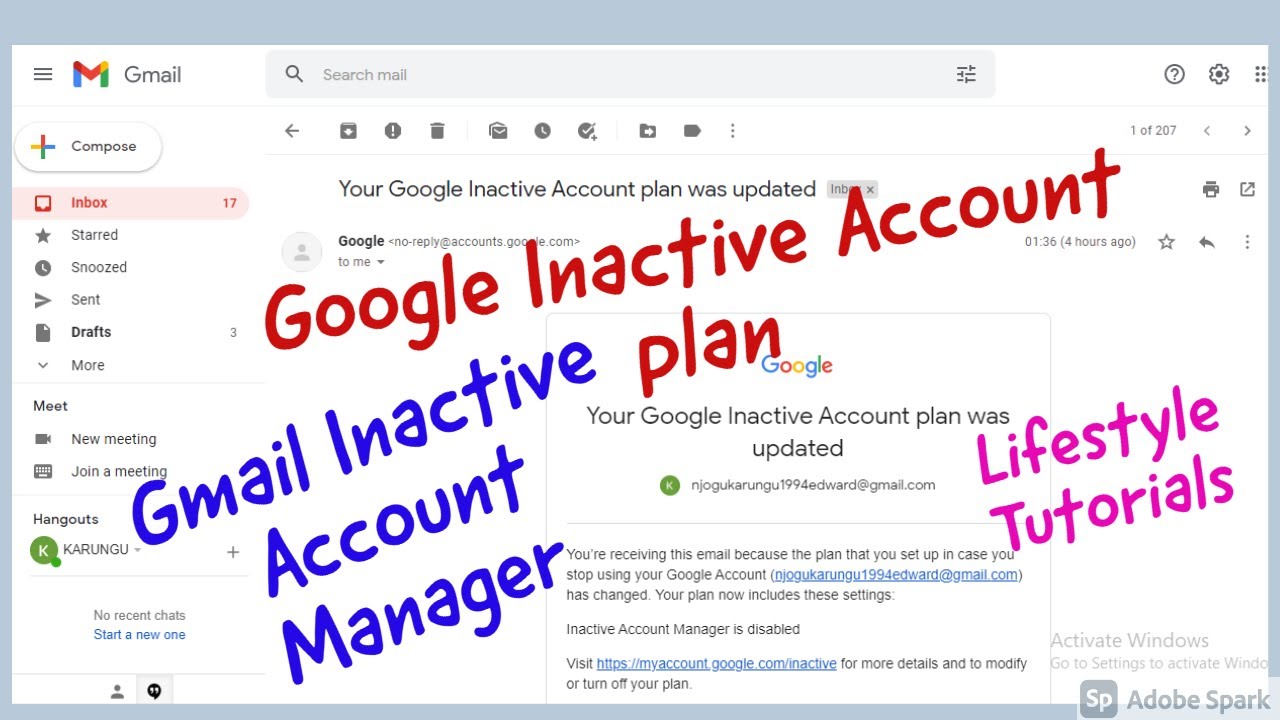Click 'Start a new one' chat link
Image resolution: width=1280 pixels, height=720 pixels.
tap(139, 634)
